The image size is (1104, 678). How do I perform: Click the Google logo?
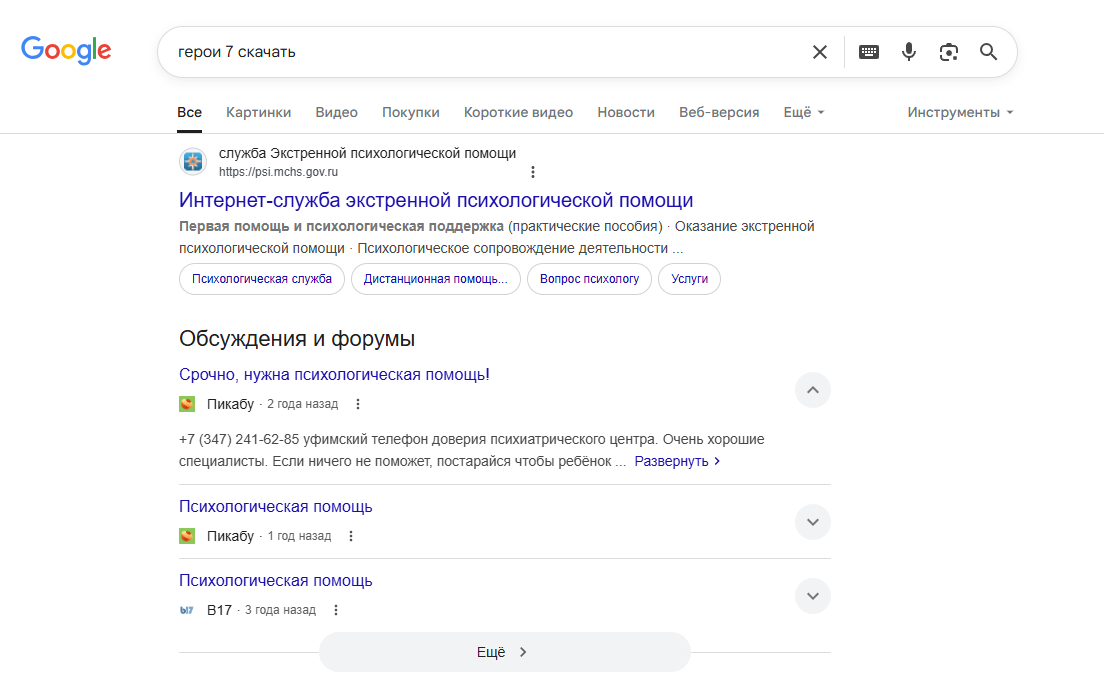pyautogui.click(x=66, y=51)
